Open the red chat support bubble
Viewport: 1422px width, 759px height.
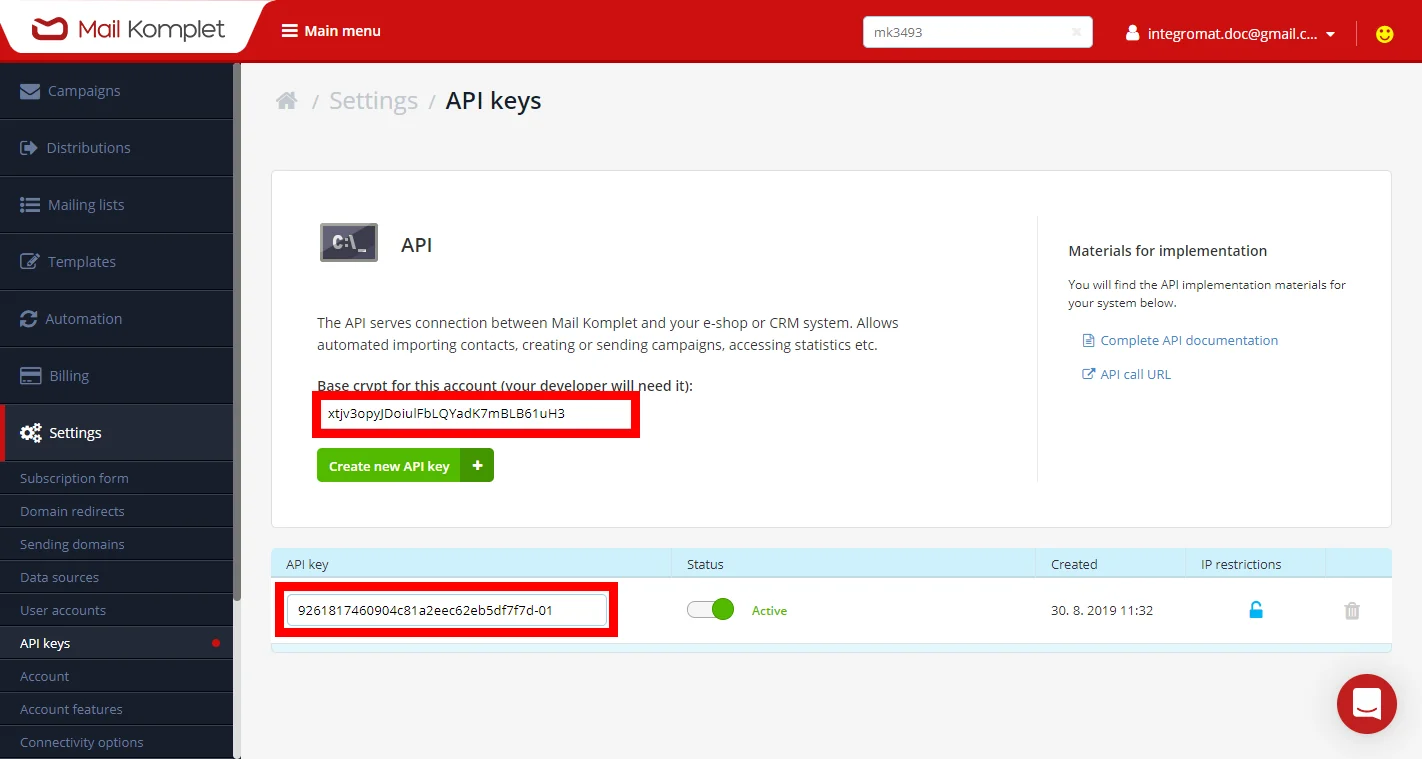point(1367,704)
